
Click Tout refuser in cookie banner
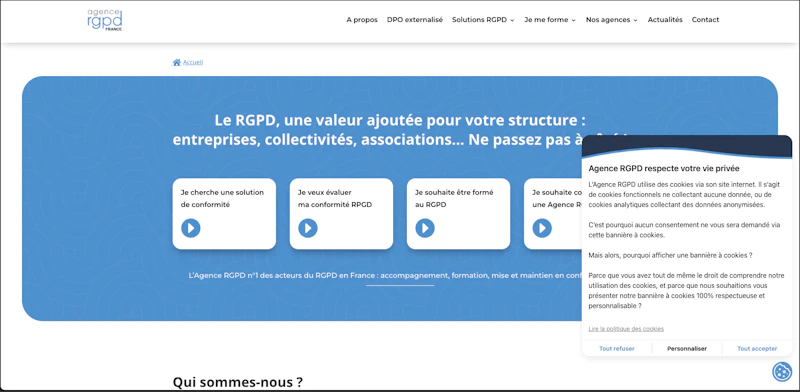[617, 349]
